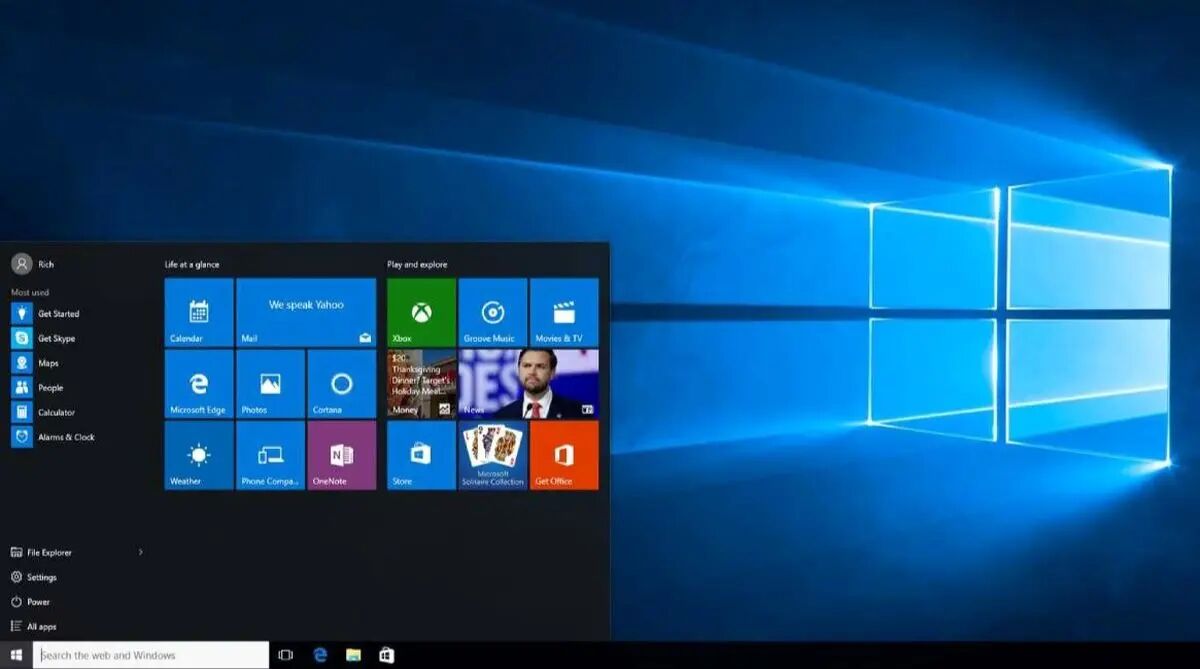
Task: Launch Microsoft Edge from the tile
Action: click(x=199, y=383)
